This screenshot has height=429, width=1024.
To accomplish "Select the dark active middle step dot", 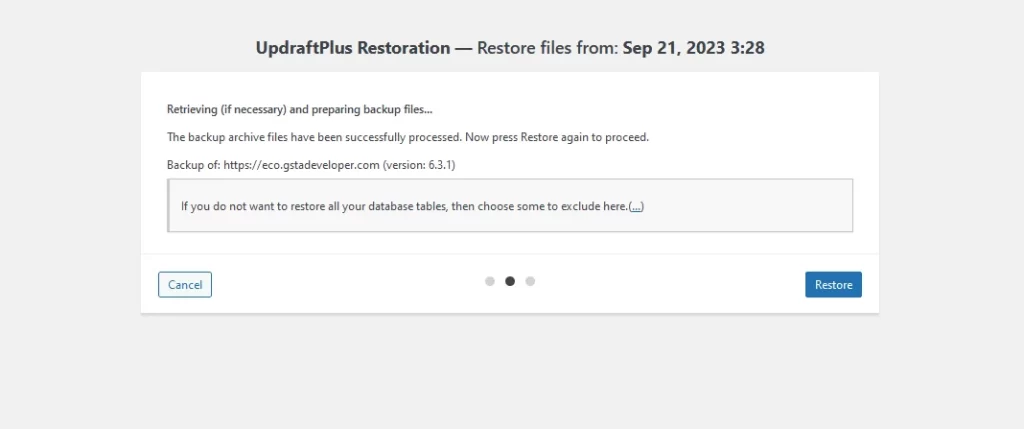I will (x=510, y=281).
